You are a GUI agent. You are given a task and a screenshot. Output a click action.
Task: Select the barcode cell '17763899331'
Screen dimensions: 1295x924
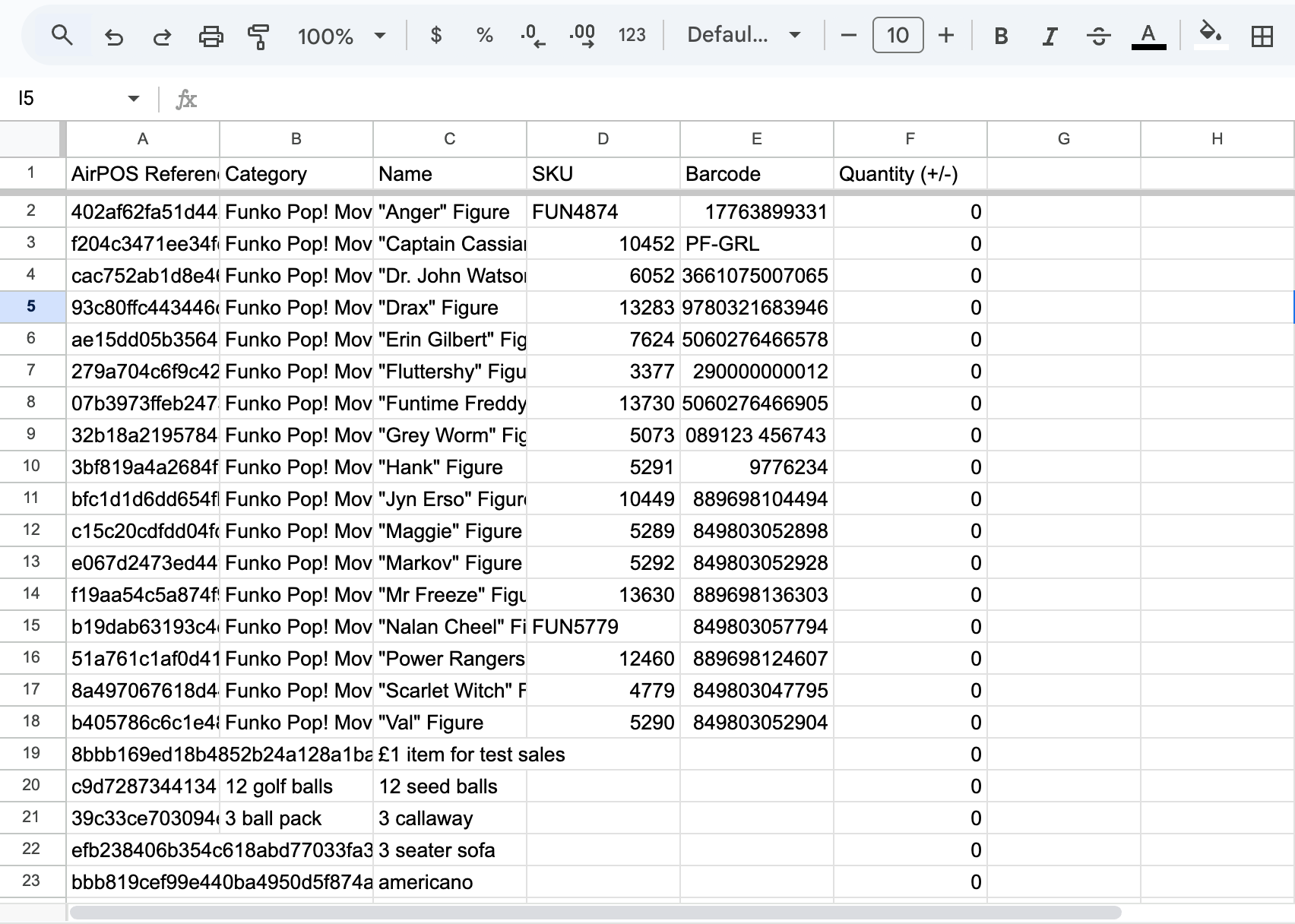(x=757, y=212)
